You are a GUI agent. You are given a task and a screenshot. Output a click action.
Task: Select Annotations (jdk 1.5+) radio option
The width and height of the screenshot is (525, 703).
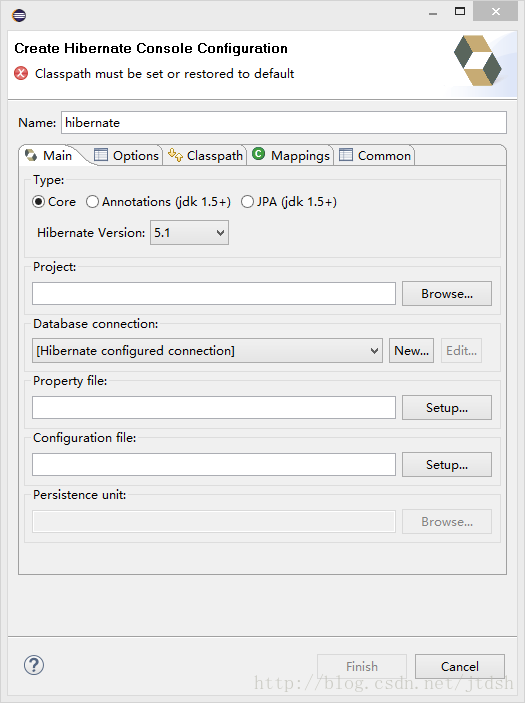point(92,202)
